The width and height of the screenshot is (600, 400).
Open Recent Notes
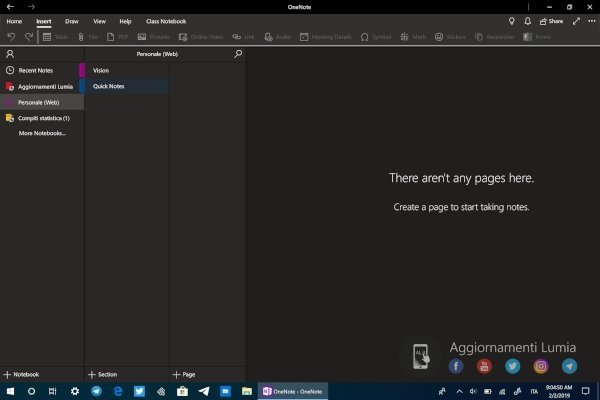(40, 70)
